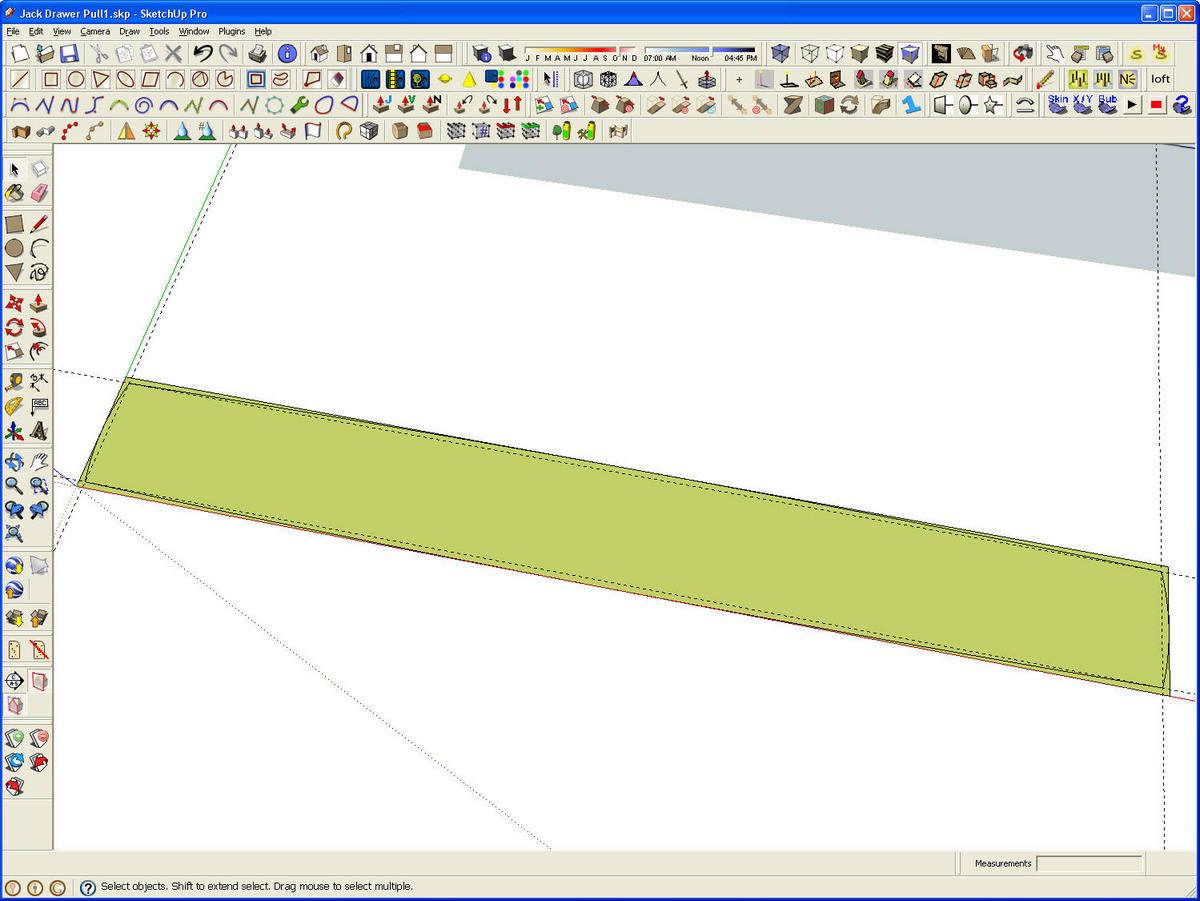Click the Redo arrow icon
This screenshot has width=1200, height=901.
click(229, 54)
